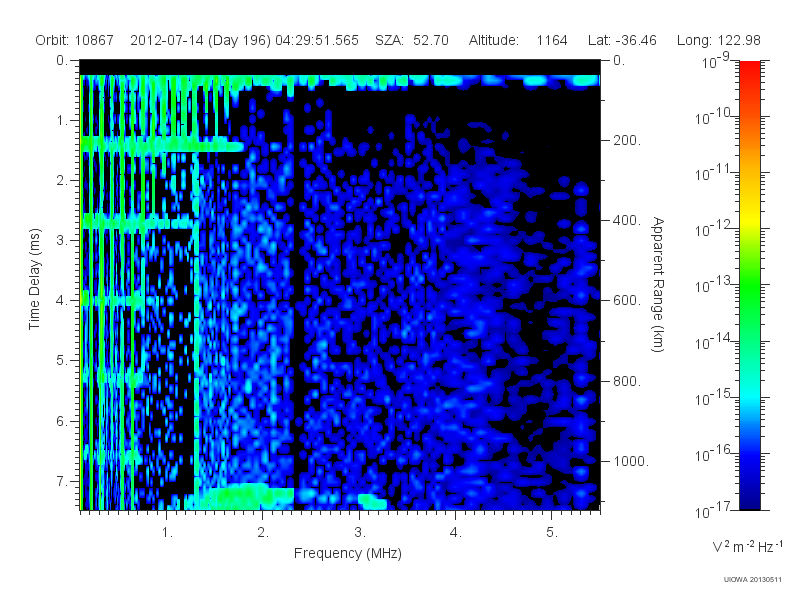Click the '400.' apparent range tick label

tap(627, 220)
